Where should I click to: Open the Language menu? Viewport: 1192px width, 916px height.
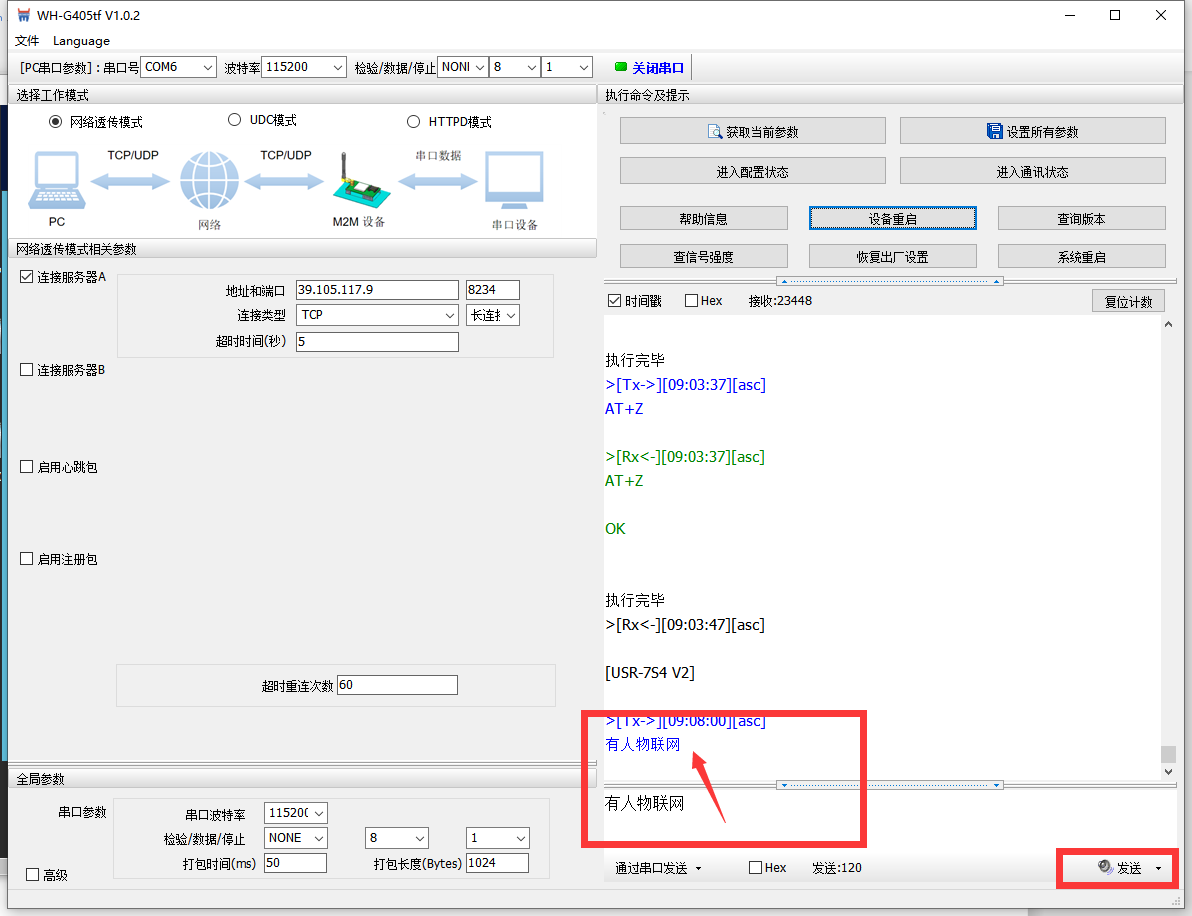tap(81, 41)
